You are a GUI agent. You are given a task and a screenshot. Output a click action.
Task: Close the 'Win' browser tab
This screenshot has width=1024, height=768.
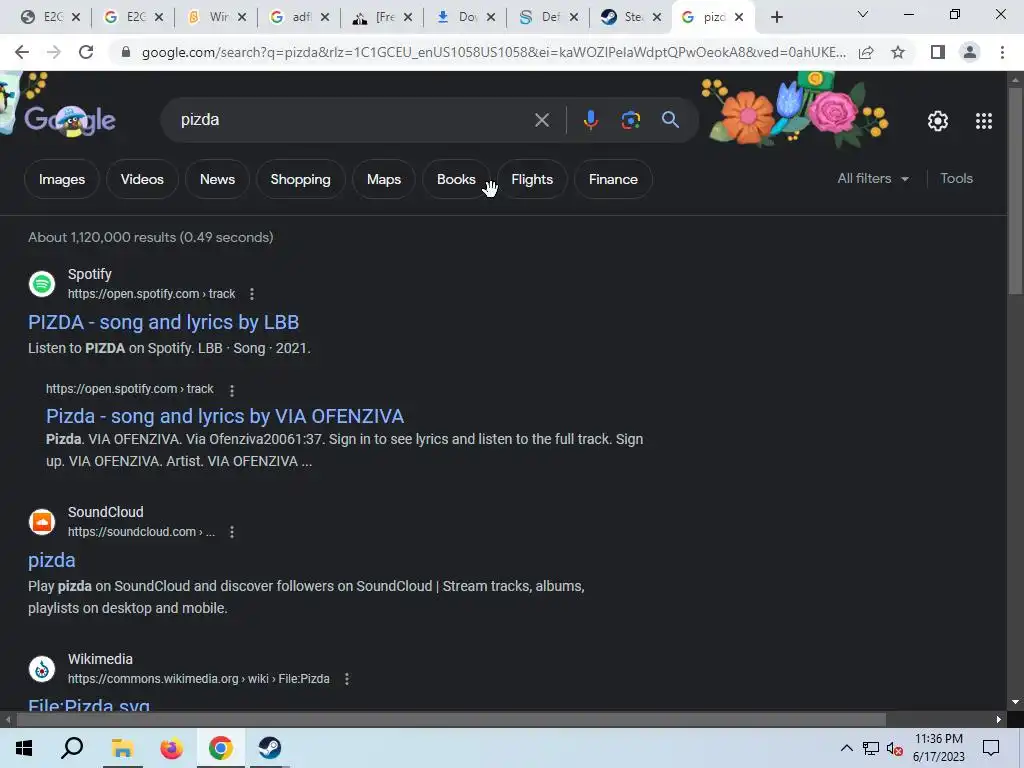(x=242, y=17)
